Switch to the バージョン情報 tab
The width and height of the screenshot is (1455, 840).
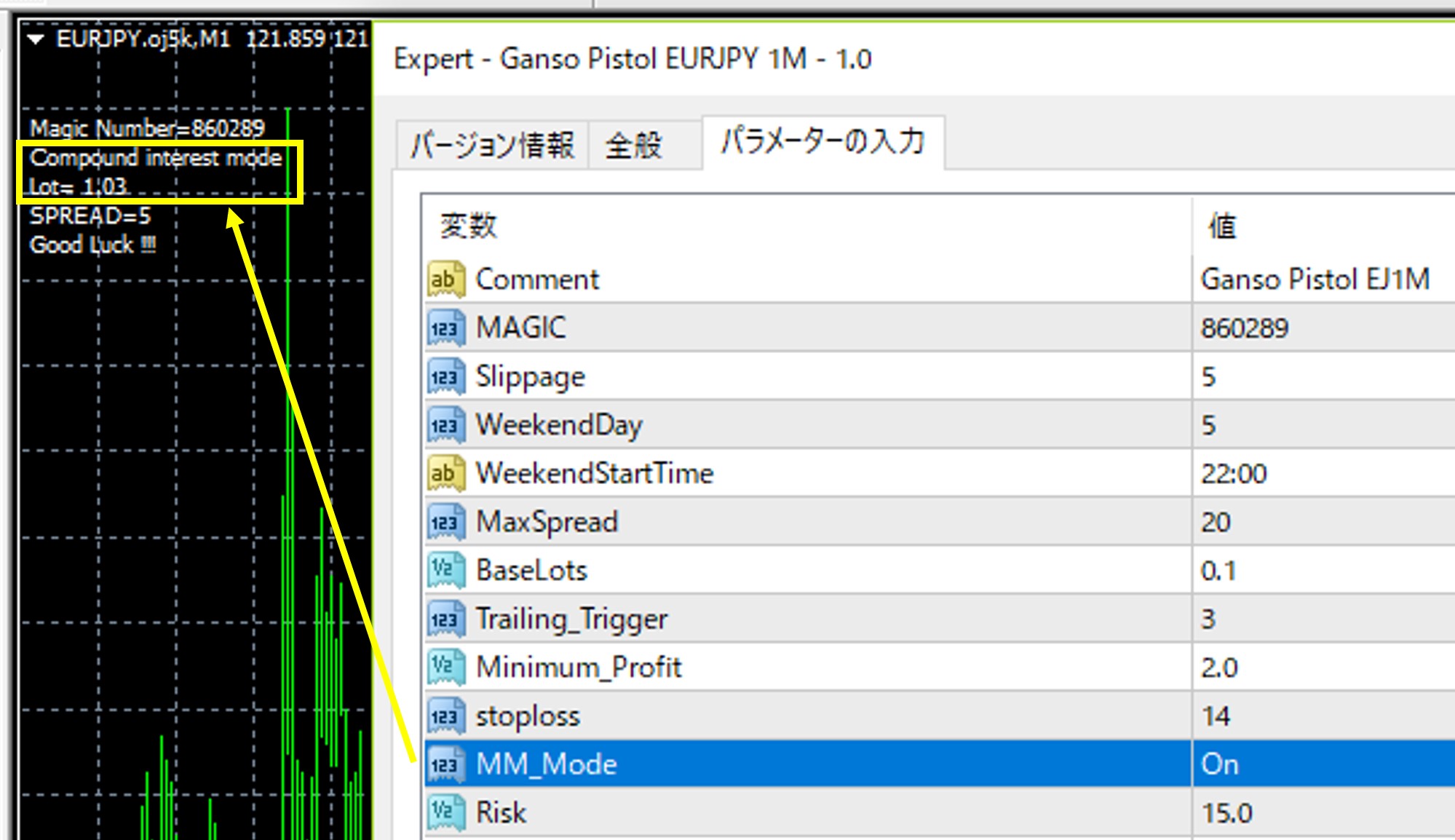(x=493, y=144)
